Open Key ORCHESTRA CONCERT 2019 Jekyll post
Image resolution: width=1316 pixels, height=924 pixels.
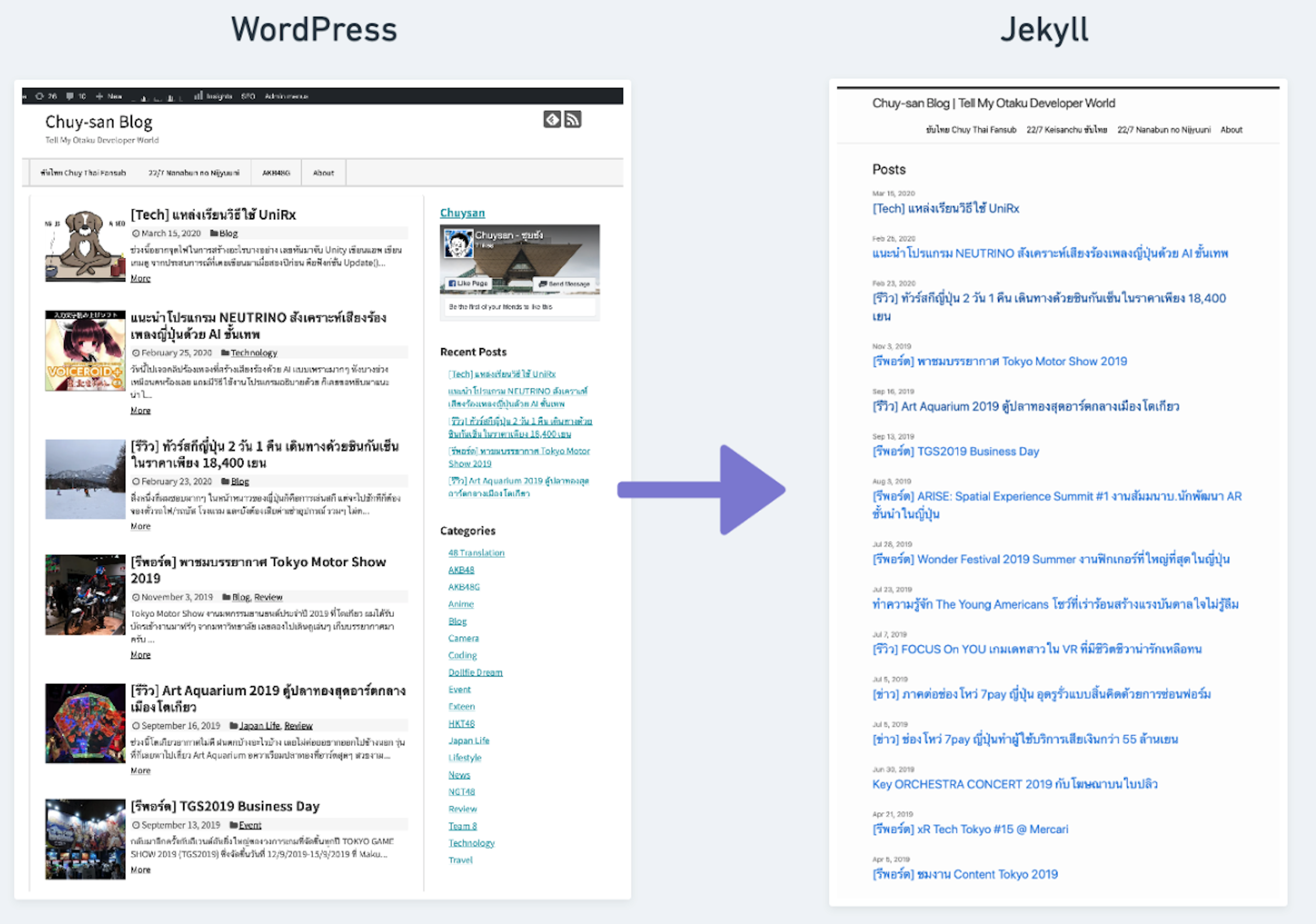tap(1014, 784)
